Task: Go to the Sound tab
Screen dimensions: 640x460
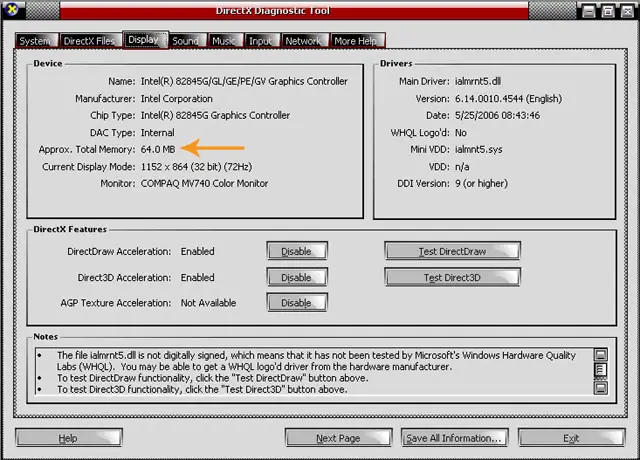Action: click(x=186, y=41)
